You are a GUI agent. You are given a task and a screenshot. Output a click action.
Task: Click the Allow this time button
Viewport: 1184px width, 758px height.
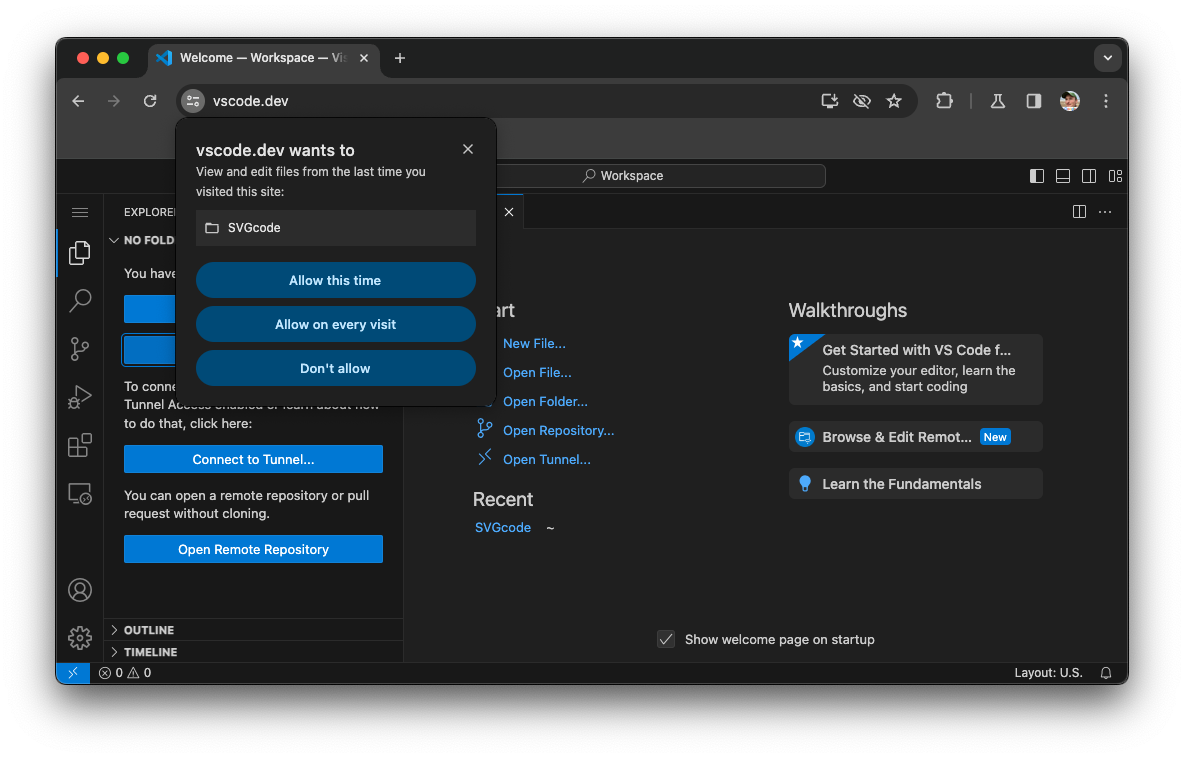click(335, 280)
